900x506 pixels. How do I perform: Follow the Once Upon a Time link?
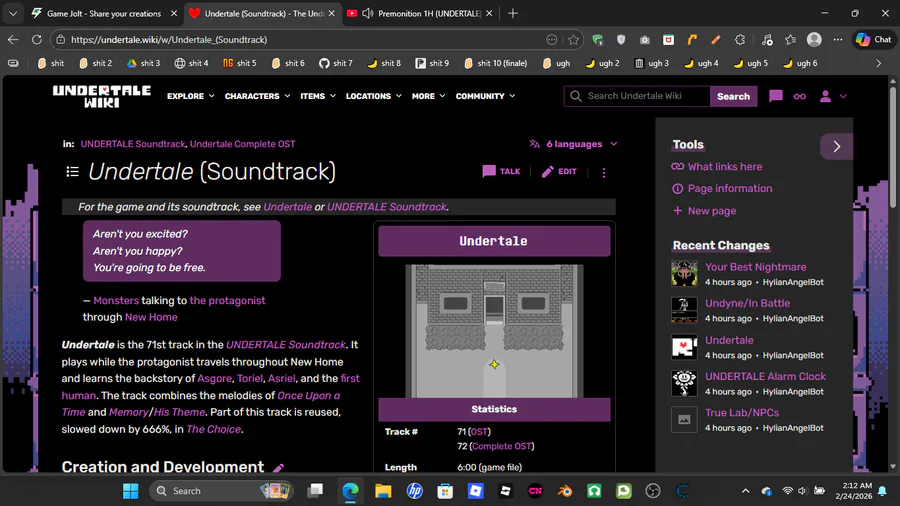pos(201,404)
